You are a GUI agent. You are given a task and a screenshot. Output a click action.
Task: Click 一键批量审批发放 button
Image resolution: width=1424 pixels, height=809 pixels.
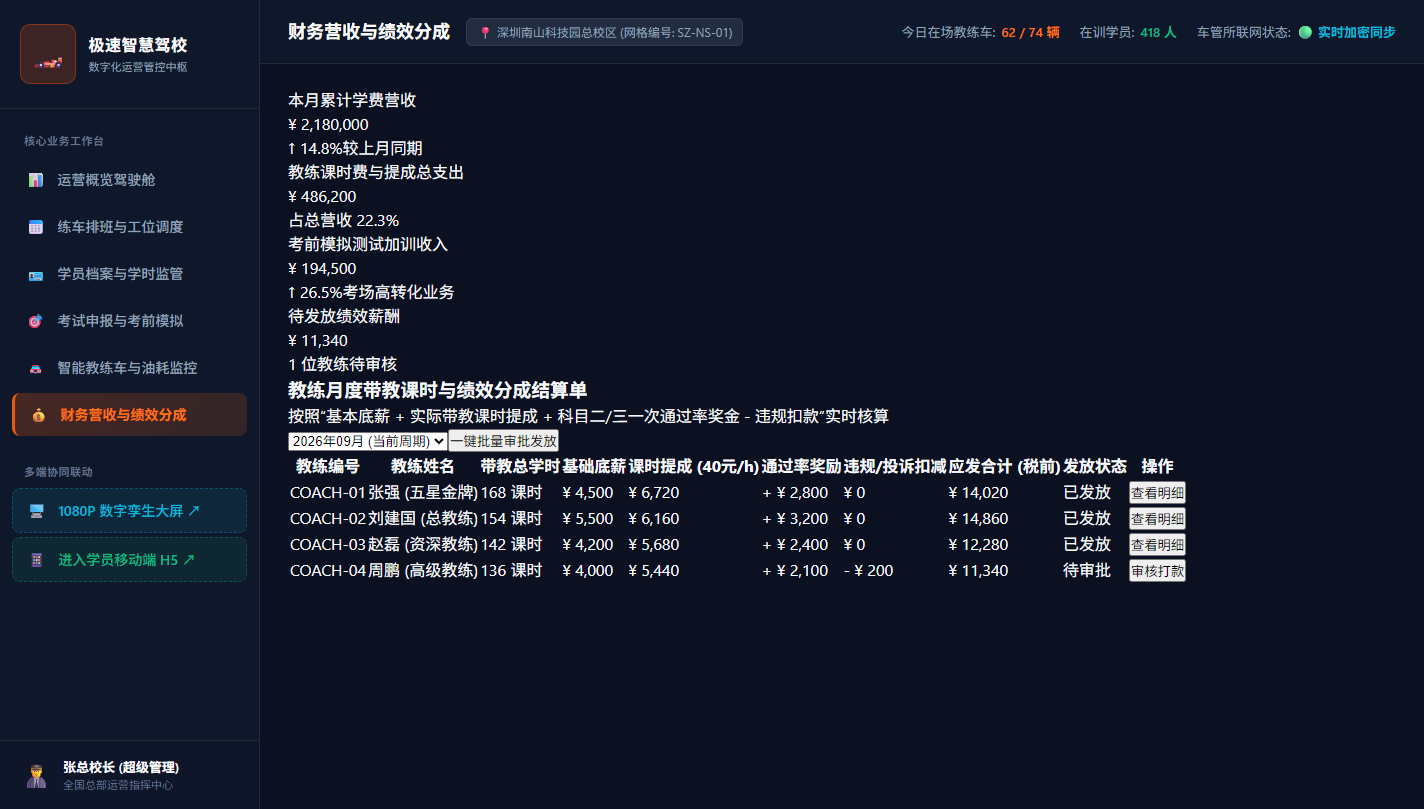[x=503, y=441]
